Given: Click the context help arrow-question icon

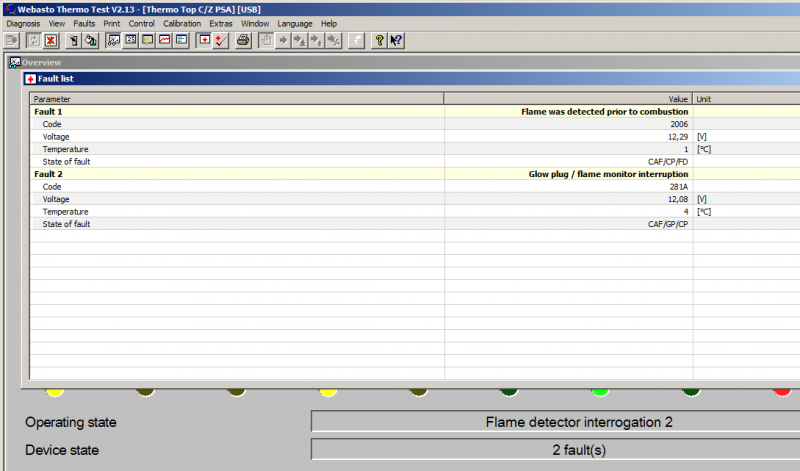Looking at the screenshot, I should point(396,40).
